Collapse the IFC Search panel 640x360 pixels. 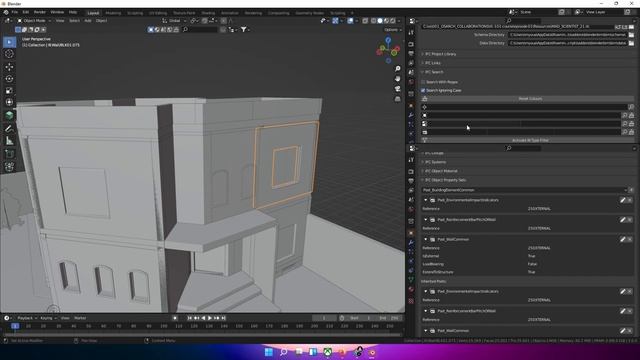(434, 72)
